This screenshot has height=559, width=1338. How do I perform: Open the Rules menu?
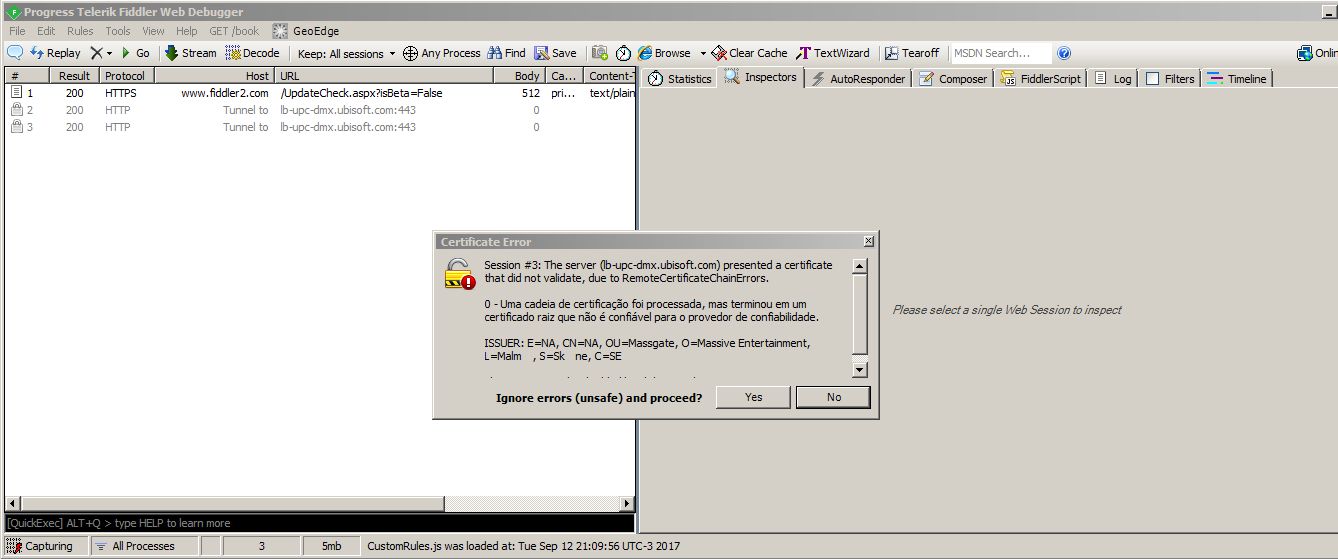coord(80,31)
